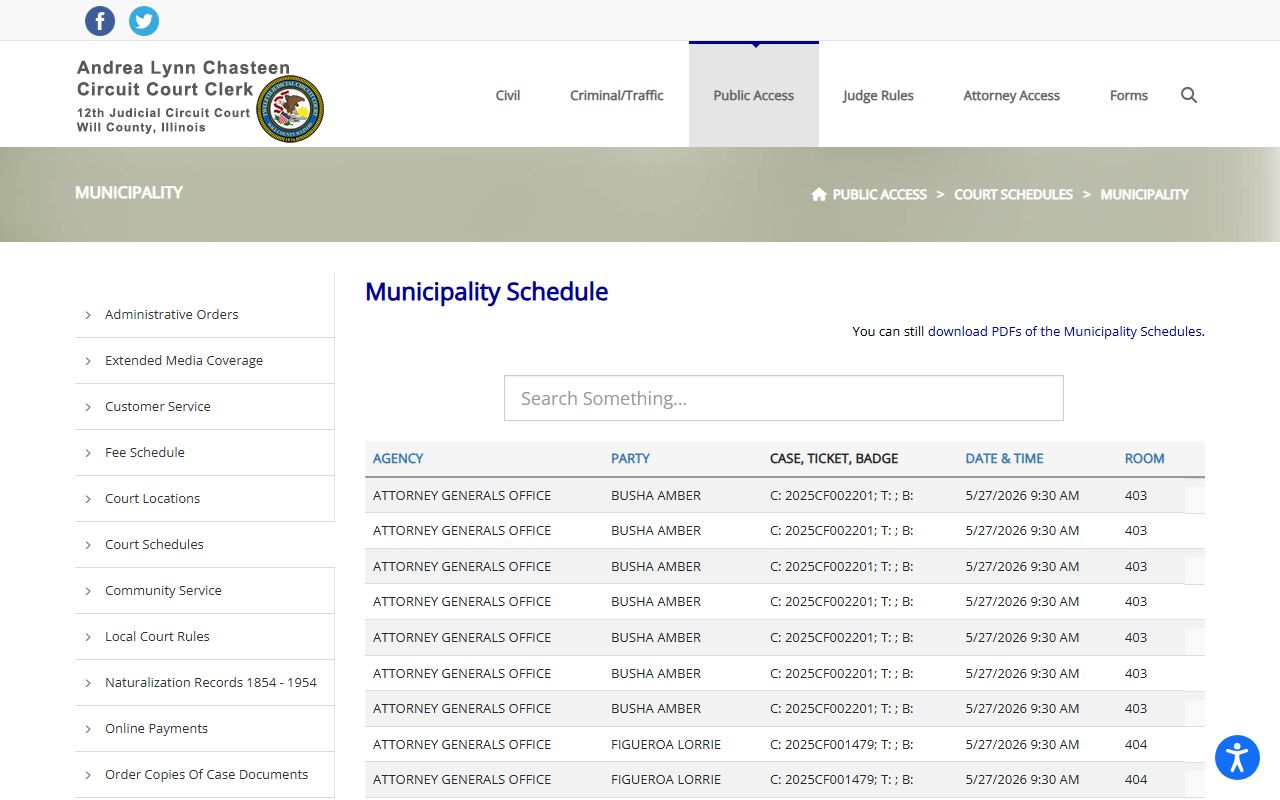
Task: Go to Court Schedules breadcrumb link
Action: pyautogui.click(x=1013, y=194)
